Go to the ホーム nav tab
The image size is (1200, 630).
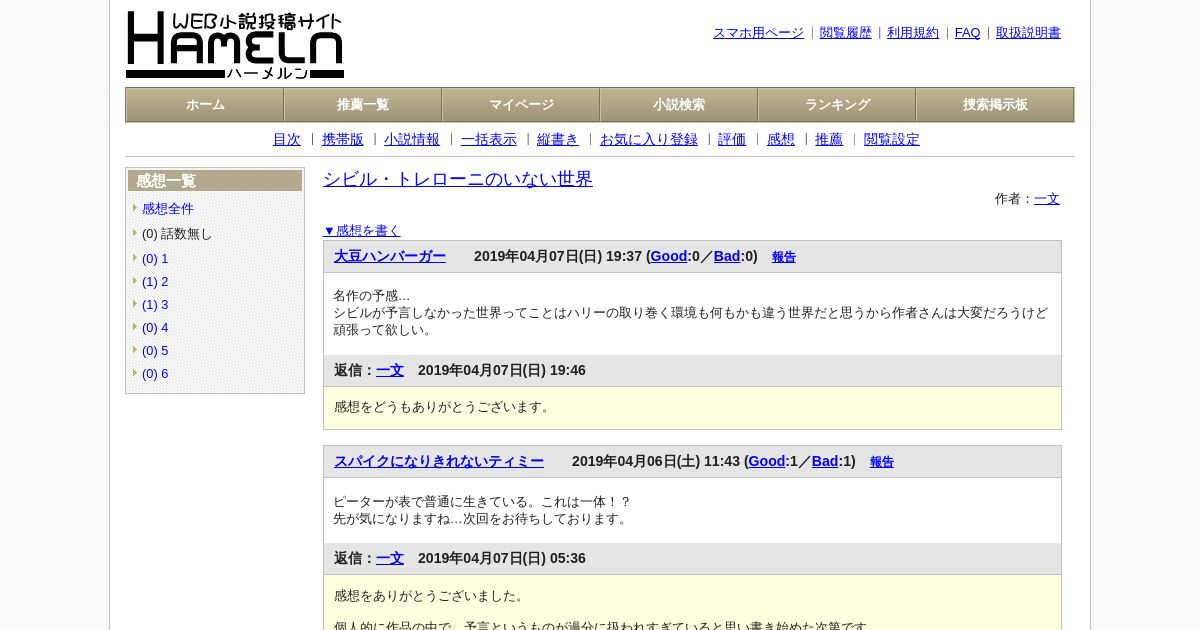pos(205,105)
